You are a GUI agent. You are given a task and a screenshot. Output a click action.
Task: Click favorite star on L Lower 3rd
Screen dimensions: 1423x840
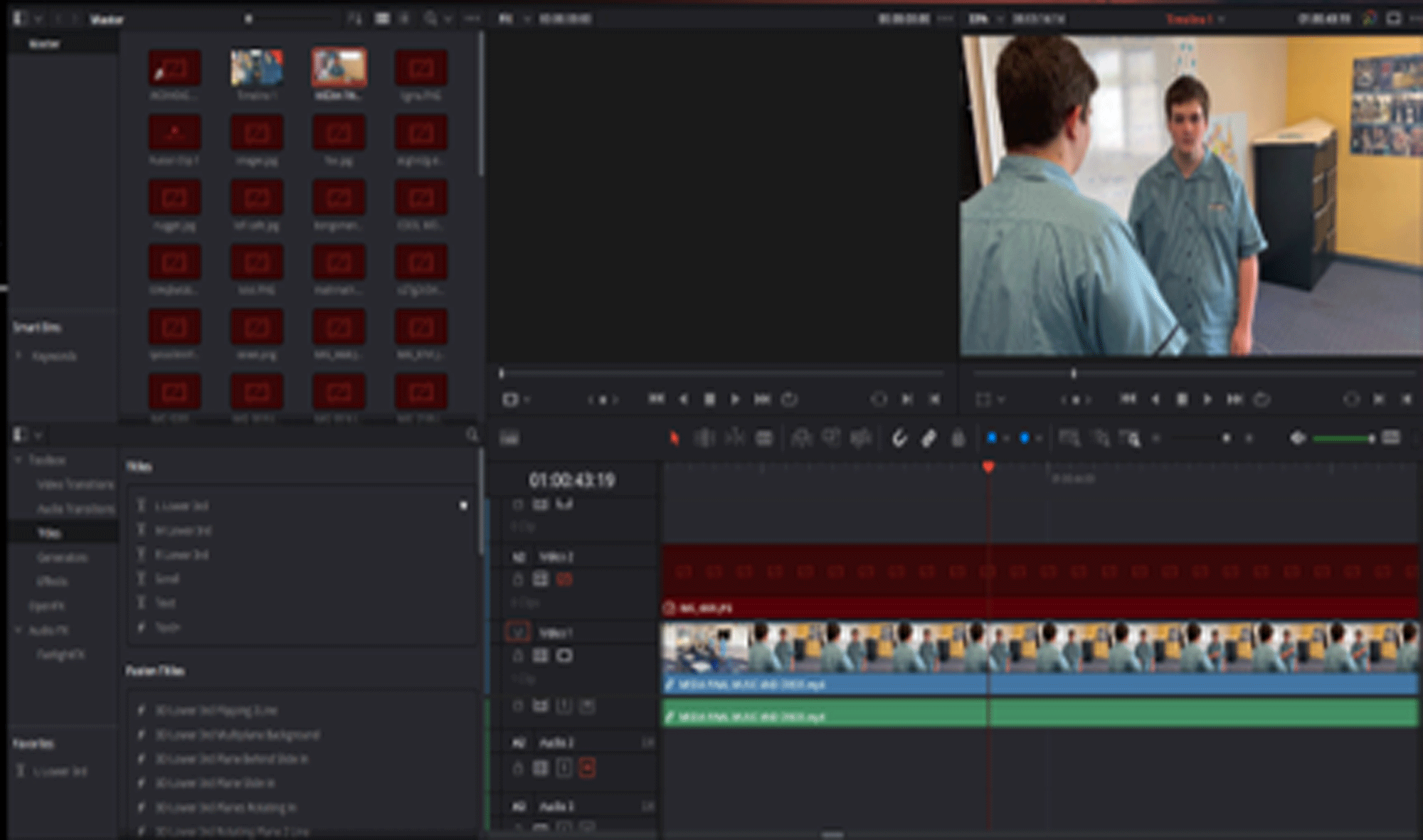(463, 506)
